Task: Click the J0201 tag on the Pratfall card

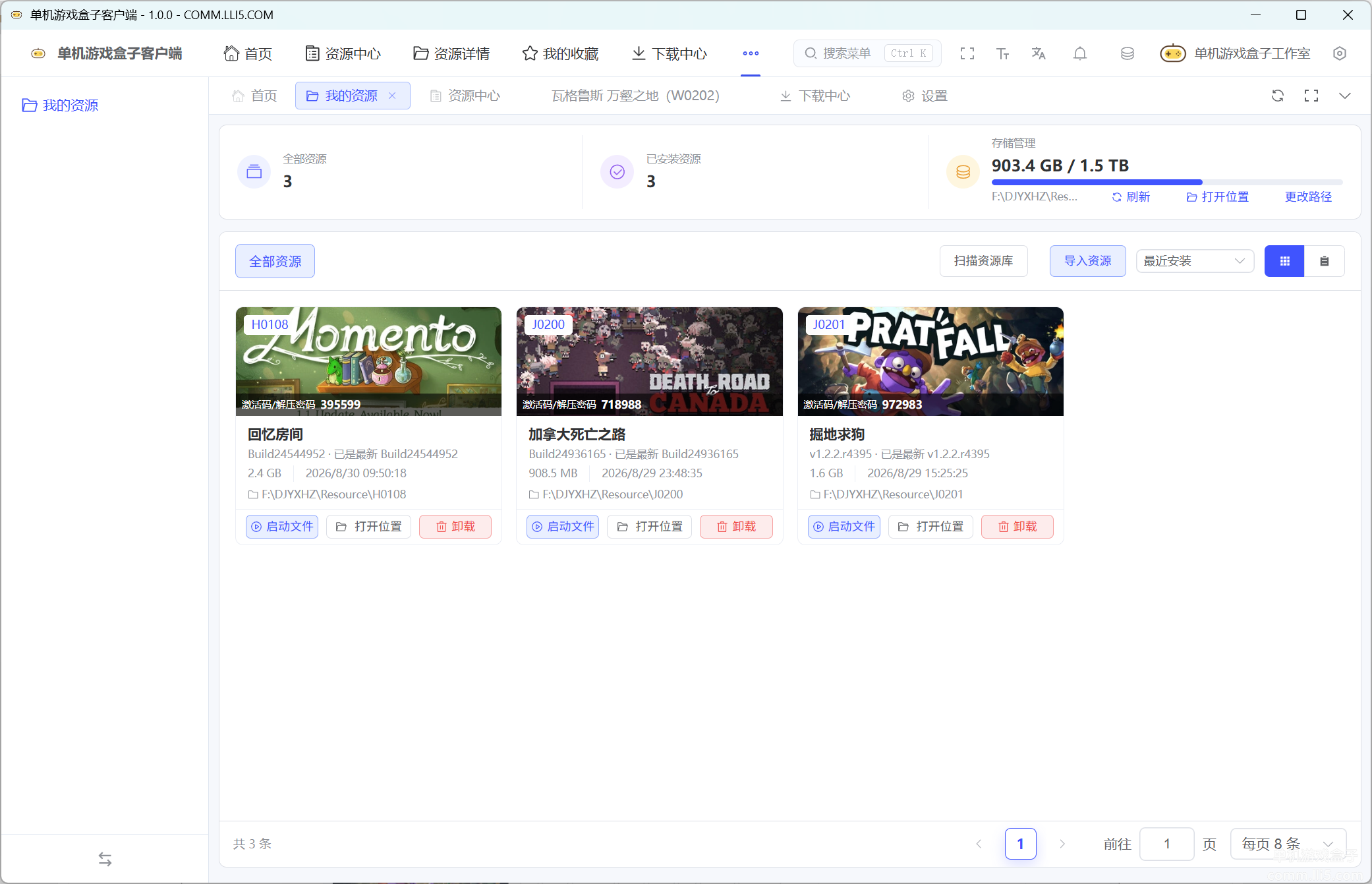Action: click(829, 324)
